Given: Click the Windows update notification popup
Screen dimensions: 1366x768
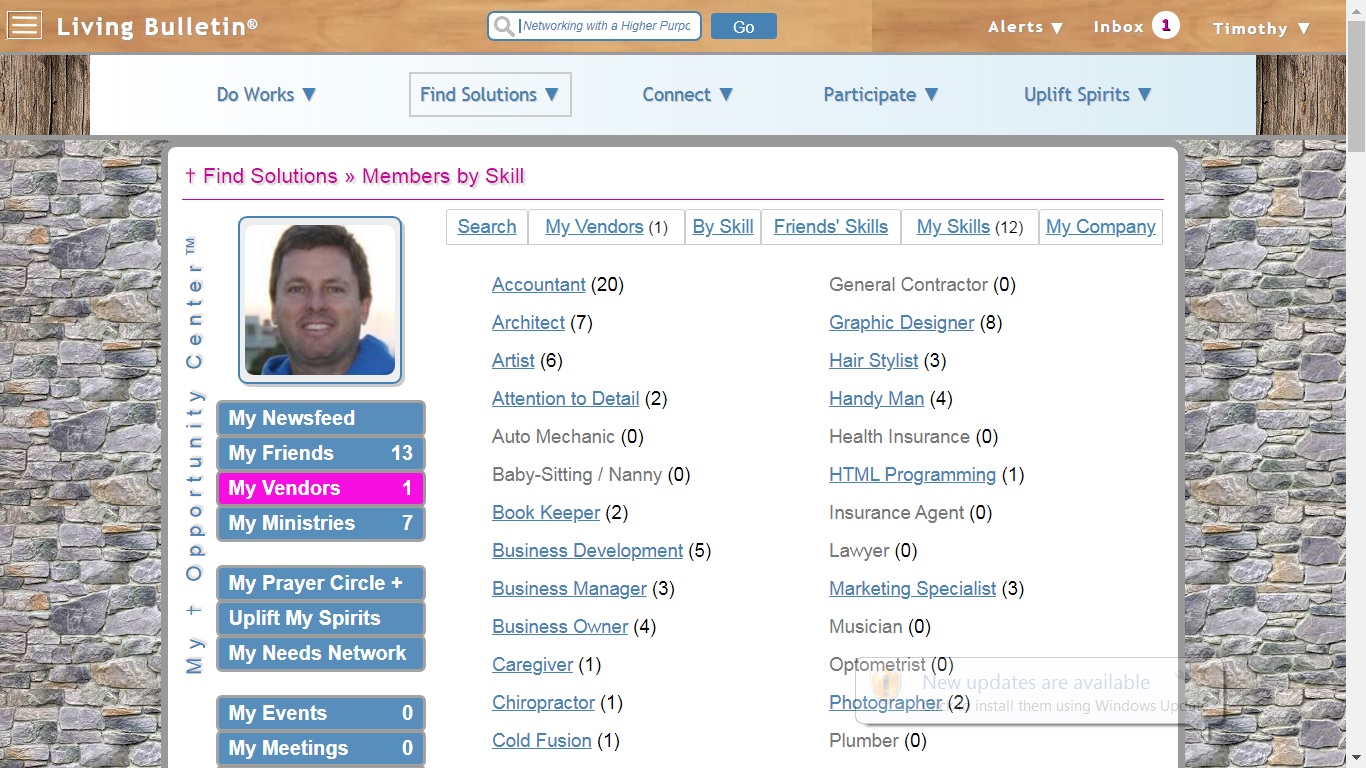Looking at the screenshot, I should coord(1040,692).
